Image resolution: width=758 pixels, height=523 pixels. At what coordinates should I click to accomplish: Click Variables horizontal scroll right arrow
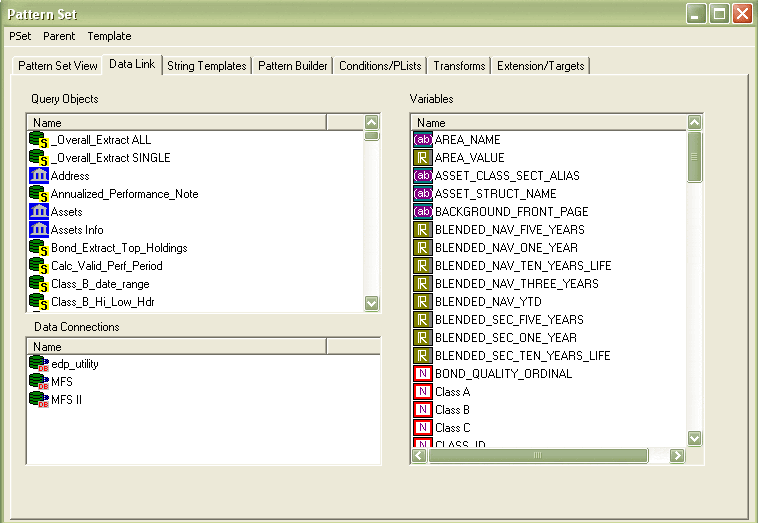(677, 455)
